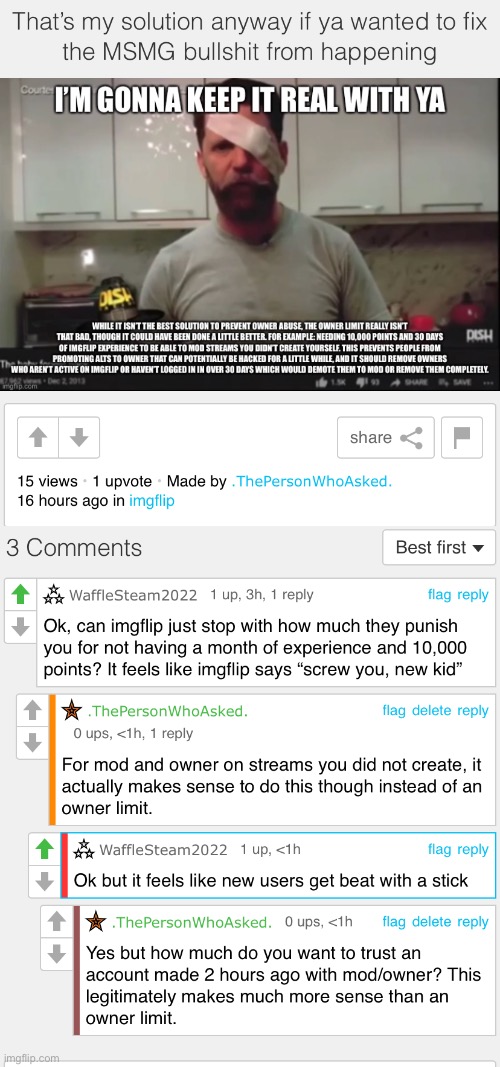Open the 'Best first' sort dropdown

pyautogui.click(x=439, y=547)
